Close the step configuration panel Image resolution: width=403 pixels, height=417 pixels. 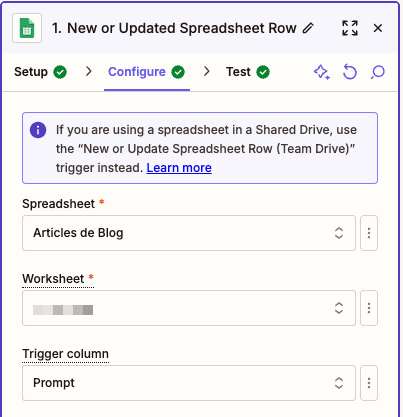pyautogui.click(x=378, y=28)
